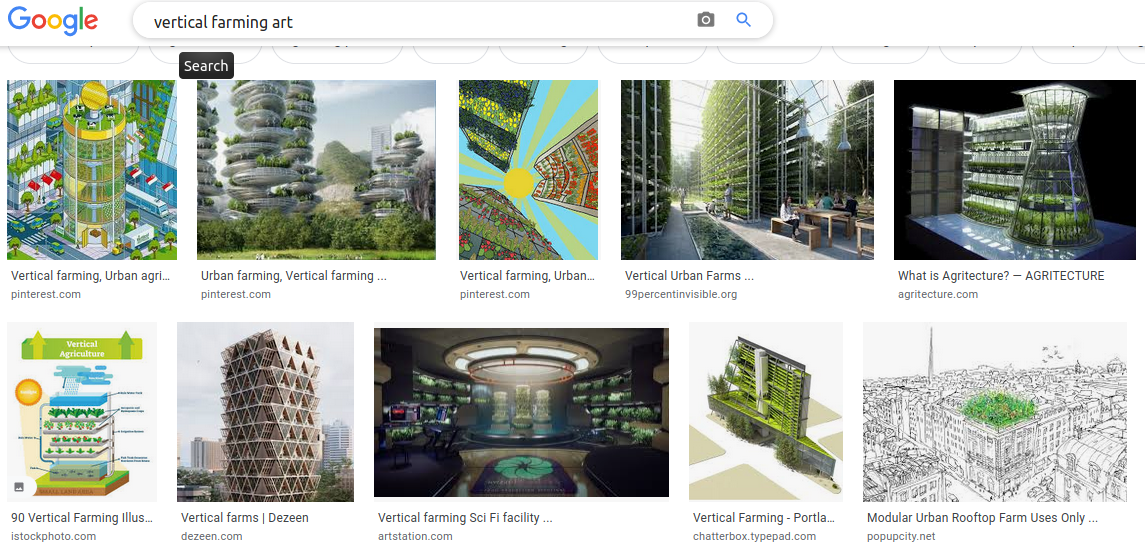Click the '90 Vertical Farming Illus...' title
The image size is (1145, 551).
click(82, 518)
